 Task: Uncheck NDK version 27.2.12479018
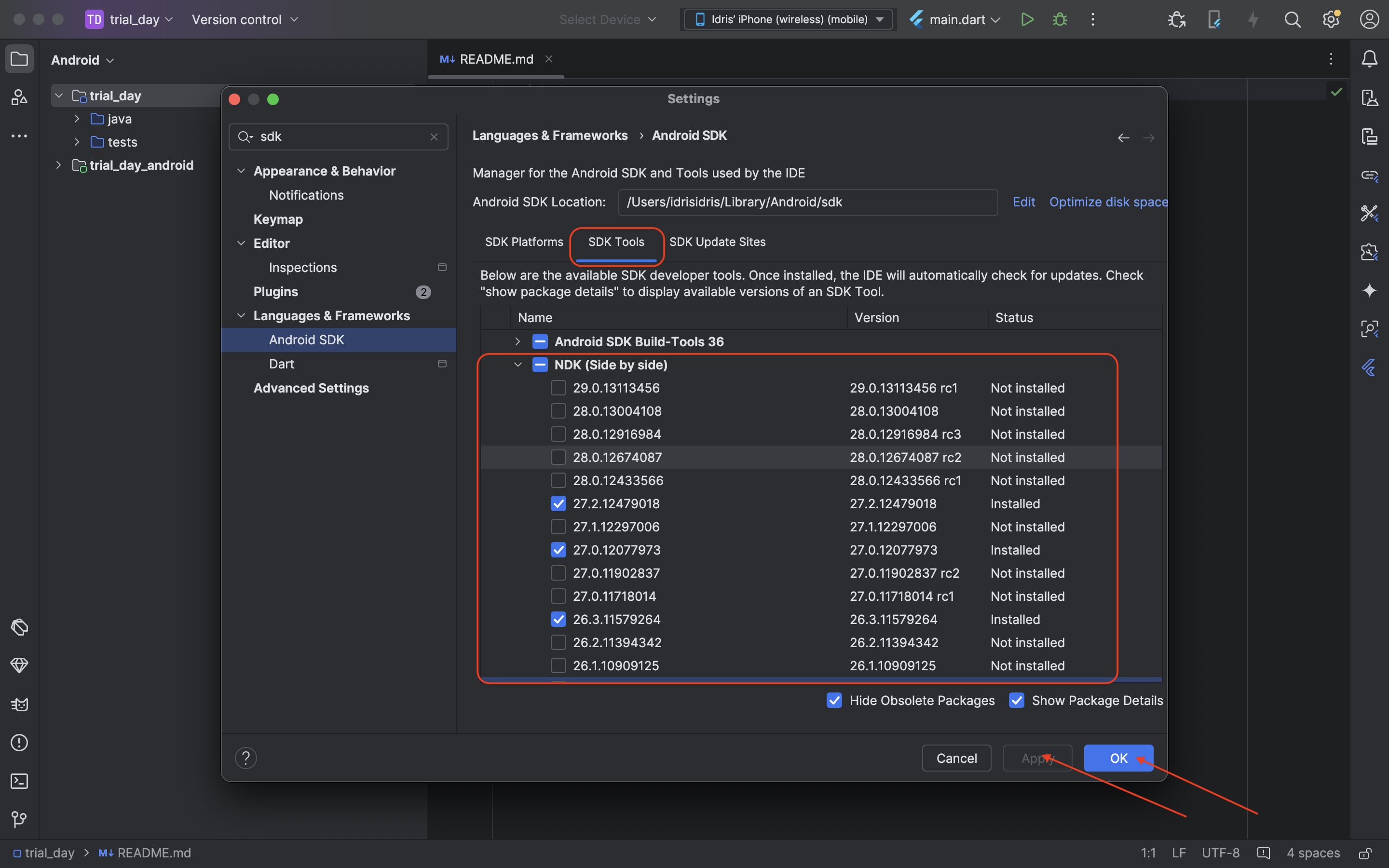[558, 503]
